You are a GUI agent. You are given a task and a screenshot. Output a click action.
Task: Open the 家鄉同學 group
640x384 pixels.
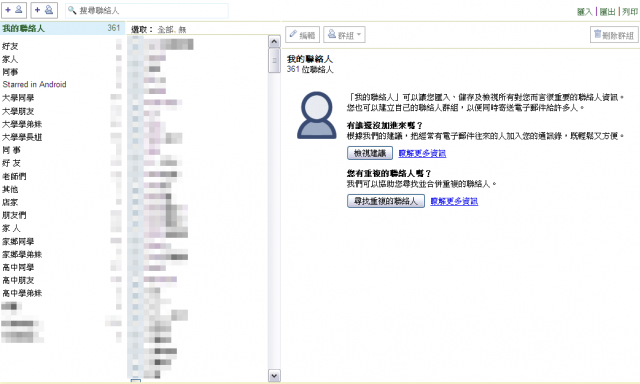pos(18,241)
